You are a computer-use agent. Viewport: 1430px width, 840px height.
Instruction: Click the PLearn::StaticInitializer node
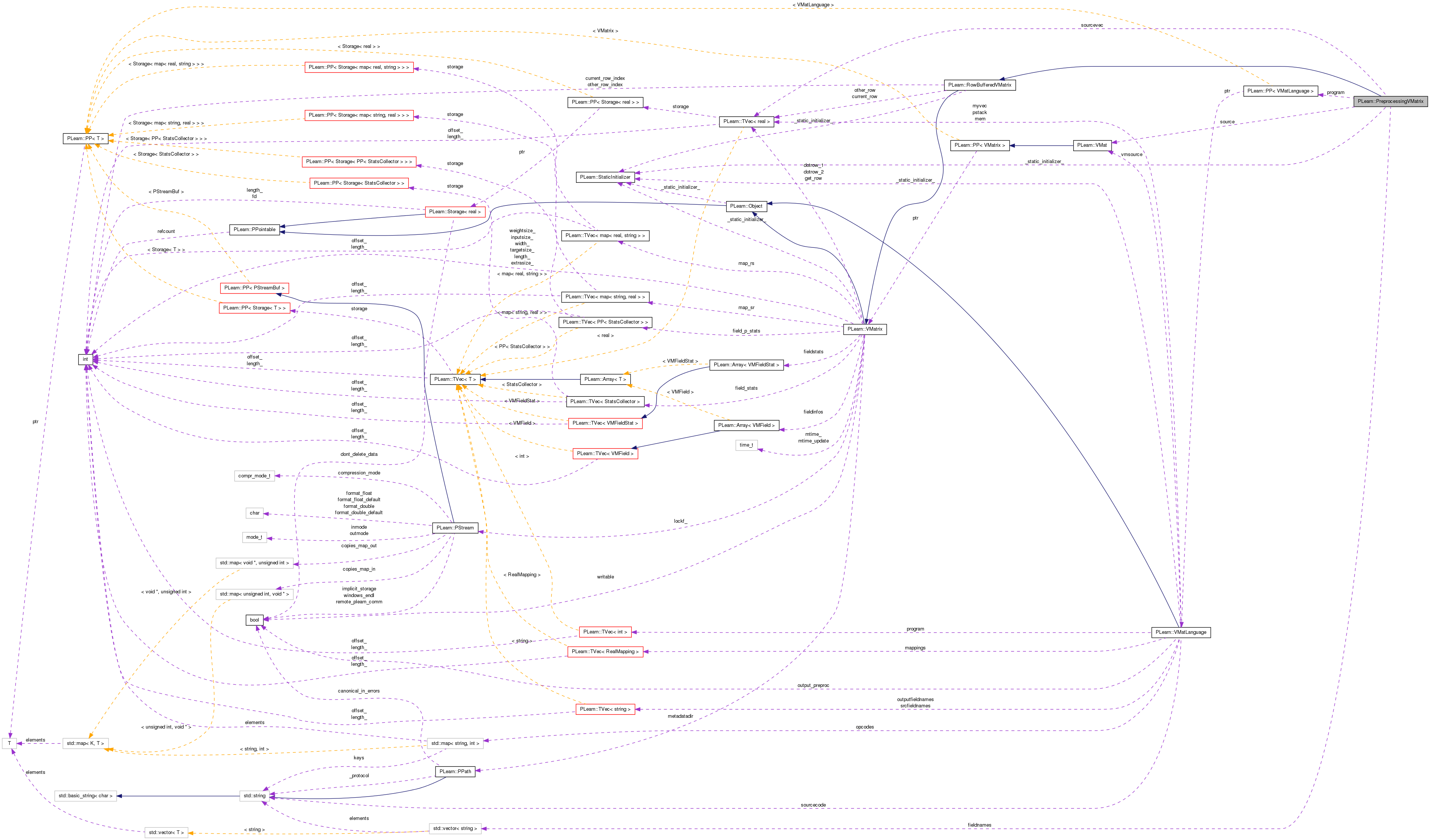coord(605,177)
